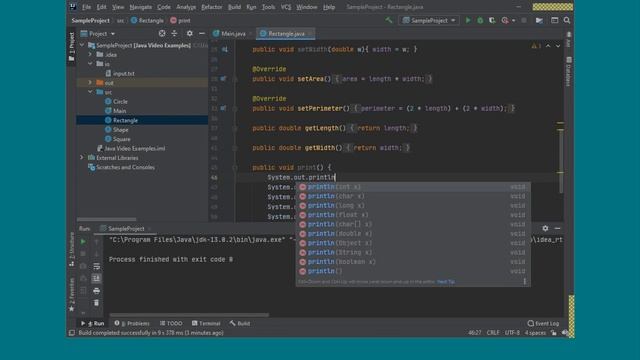This screenshot has width=640, height=360.
Task: Open Search Everywhere with the magnifier icon
Action: (567, 20)
